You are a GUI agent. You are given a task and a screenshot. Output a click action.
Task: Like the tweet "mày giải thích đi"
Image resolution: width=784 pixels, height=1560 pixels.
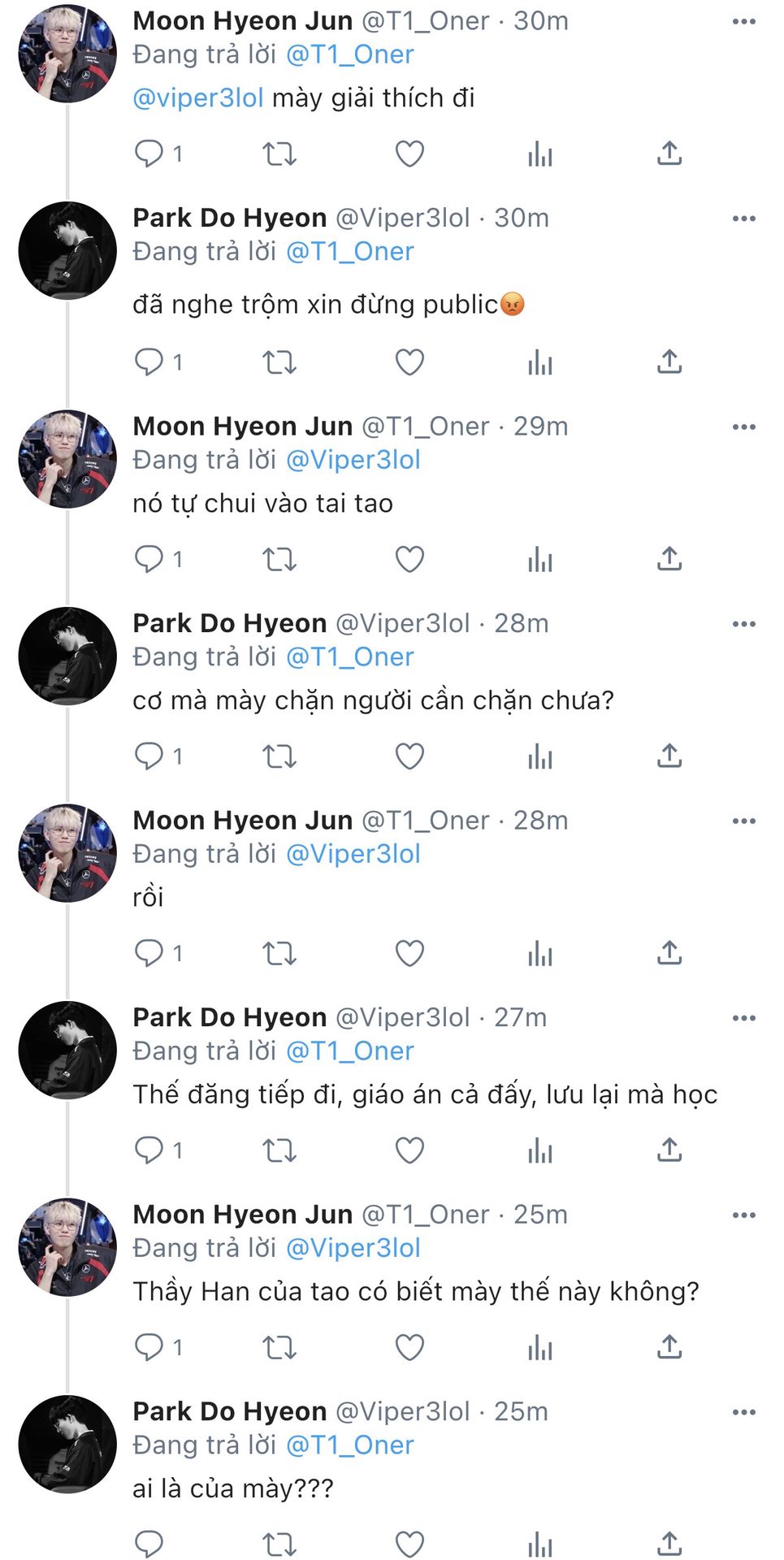tap(409, 154)
